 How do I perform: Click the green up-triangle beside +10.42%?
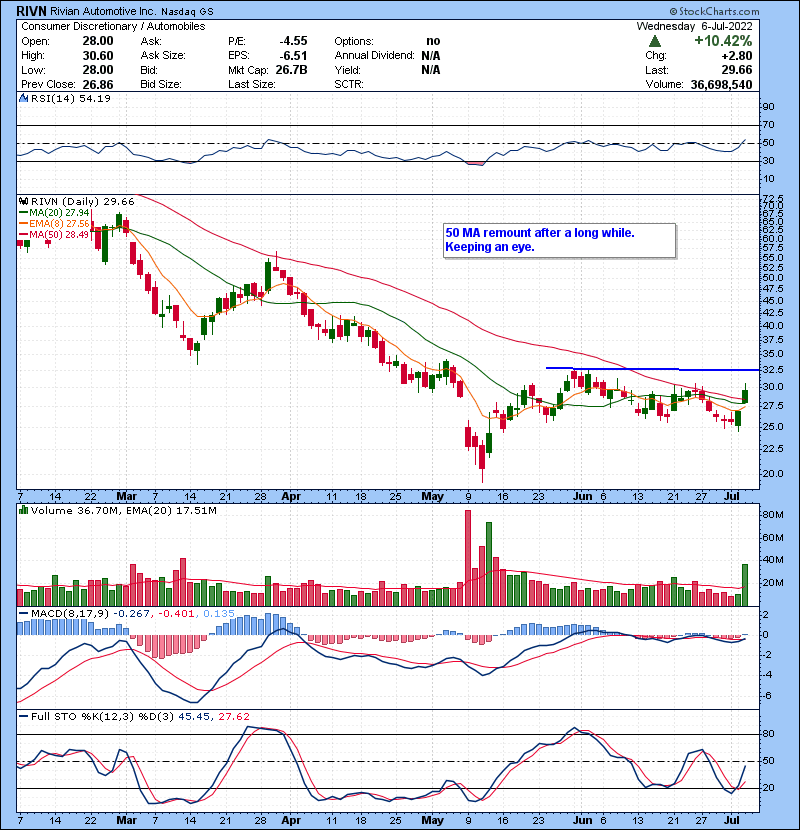point(655,41)
